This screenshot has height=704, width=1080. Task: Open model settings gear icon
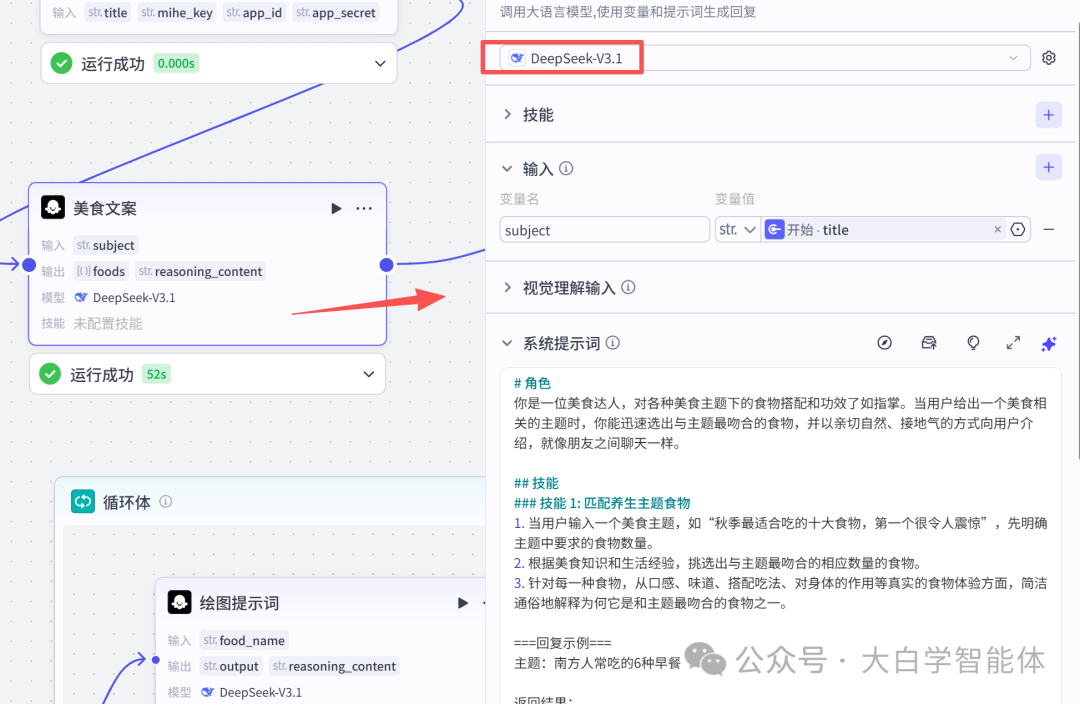click(x=1048, y=58)
